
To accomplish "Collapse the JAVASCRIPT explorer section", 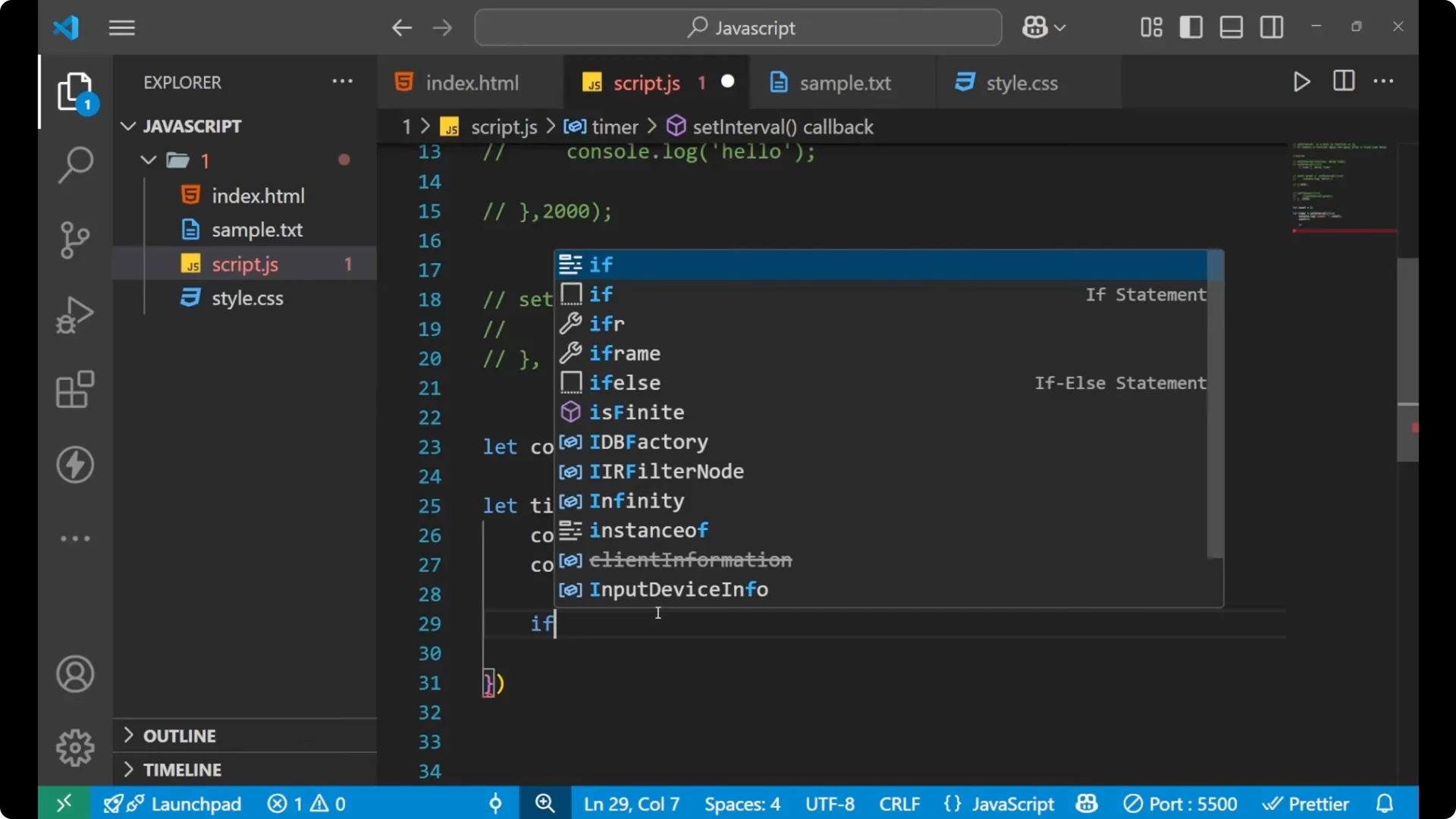I will point(127,126).
